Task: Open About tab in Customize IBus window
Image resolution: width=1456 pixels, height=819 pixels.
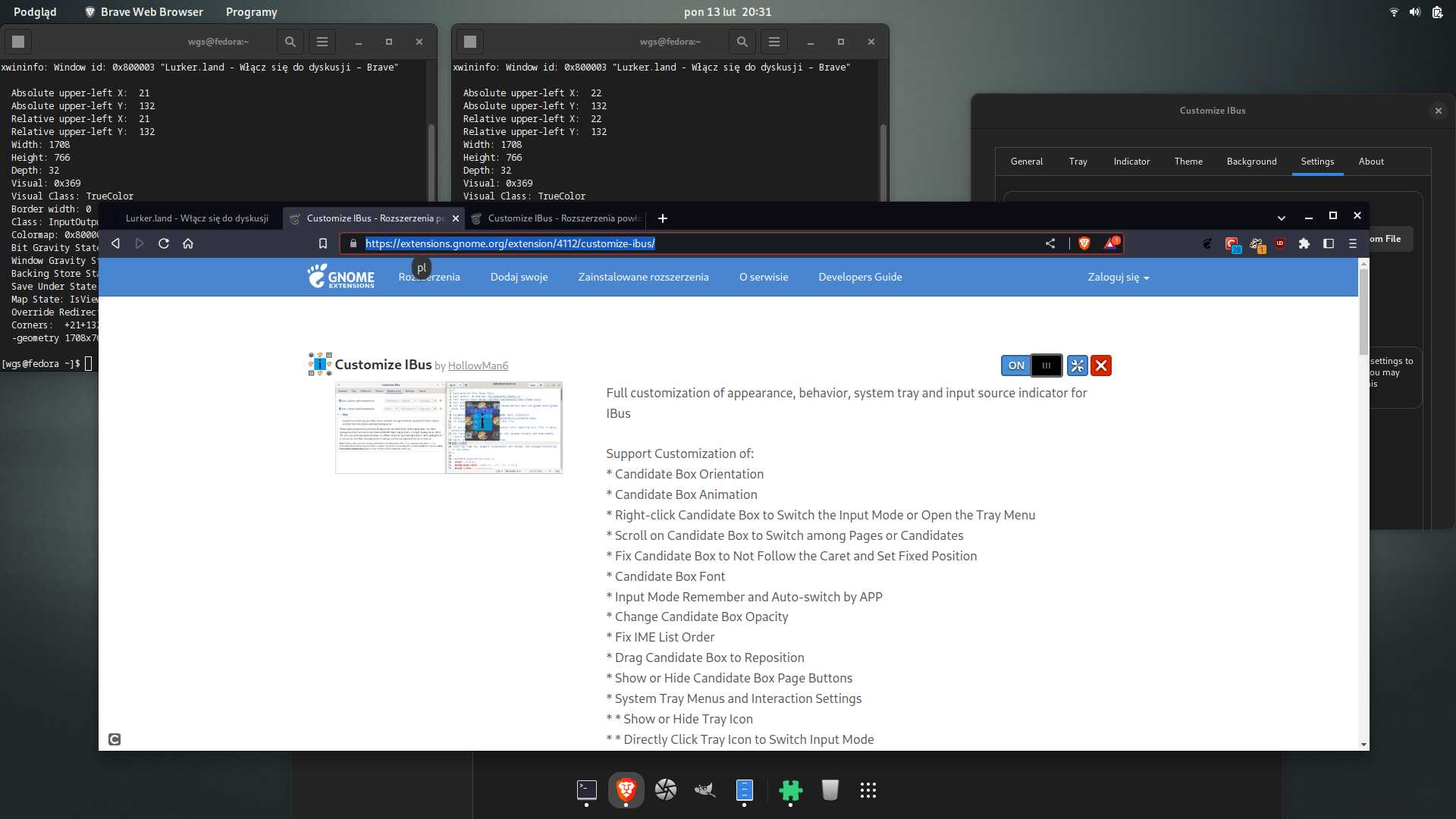Action: point(1371,162)
